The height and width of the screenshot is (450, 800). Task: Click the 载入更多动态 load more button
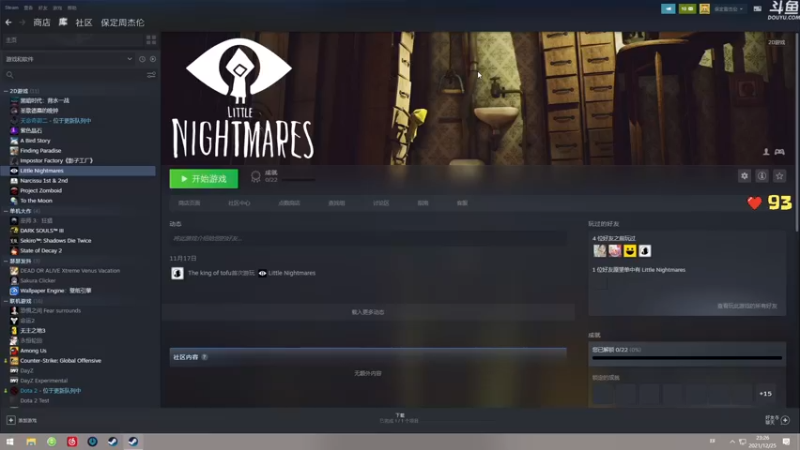tap(368, 312)
